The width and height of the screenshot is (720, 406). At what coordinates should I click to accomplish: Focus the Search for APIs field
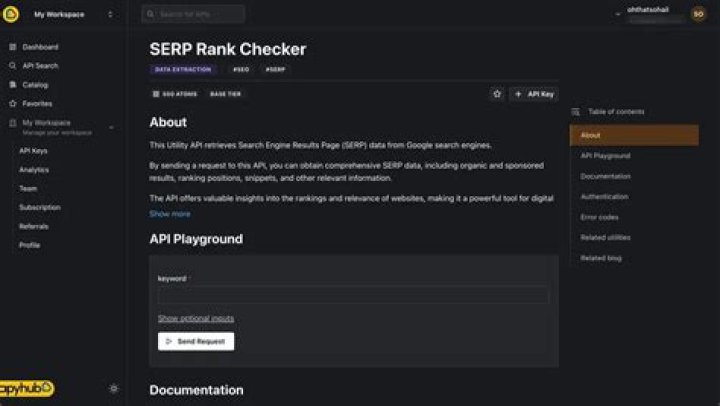click(x=193, y=14)
